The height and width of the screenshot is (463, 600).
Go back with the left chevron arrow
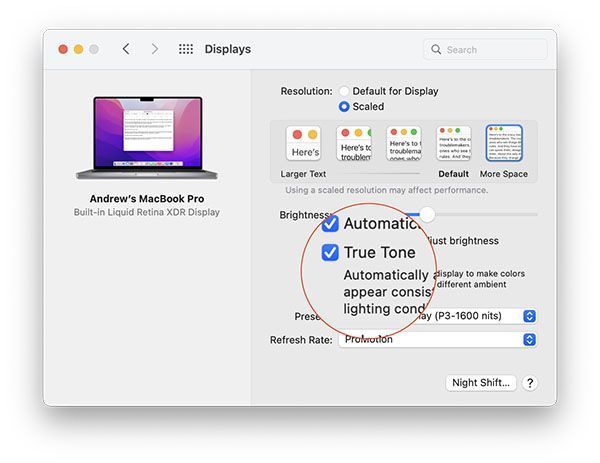pos(126,49)
